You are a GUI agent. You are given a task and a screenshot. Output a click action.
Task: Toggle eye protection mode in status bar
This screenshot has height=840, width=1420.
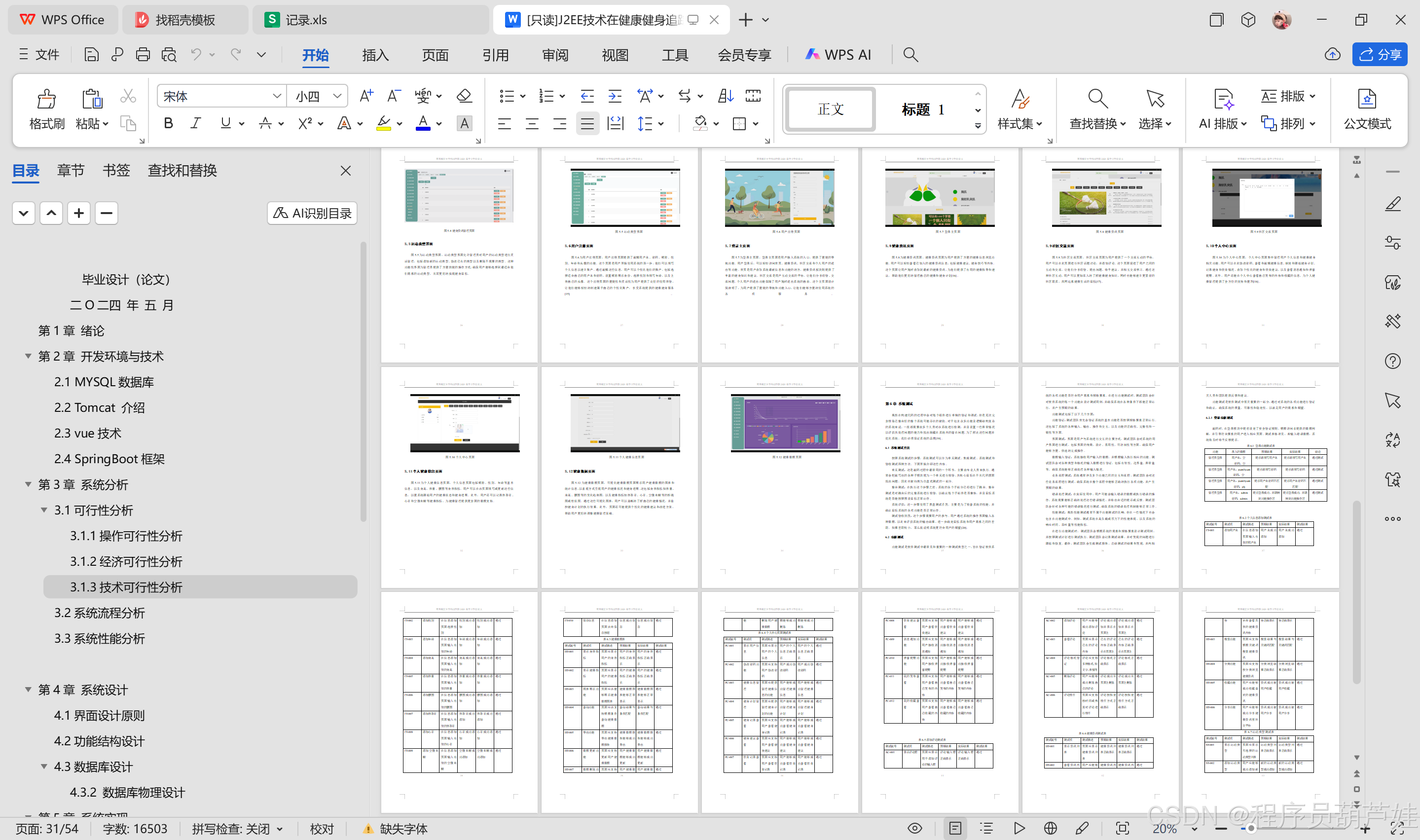(x=914, y=829)
